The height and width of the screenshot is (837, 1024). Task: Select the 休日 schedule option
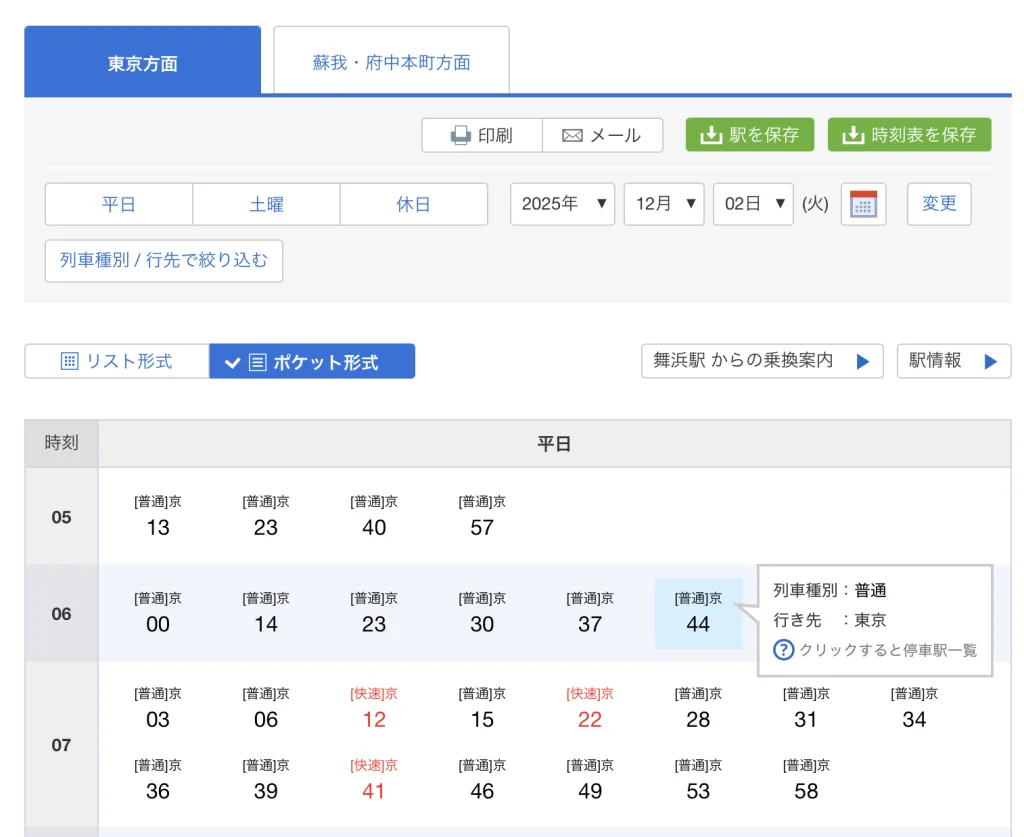tap(414, 204)
